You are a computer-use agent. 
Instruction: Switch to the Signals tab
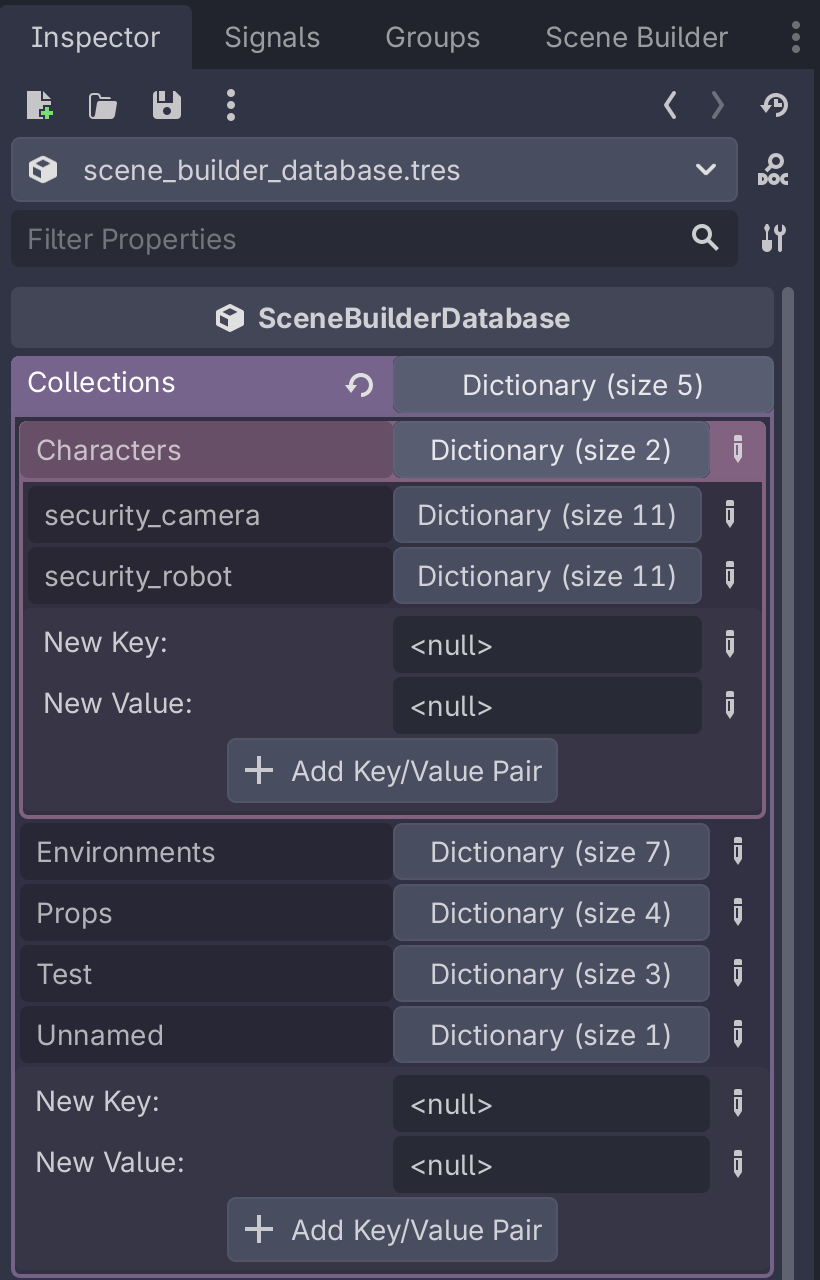click(x=271, y=37)
